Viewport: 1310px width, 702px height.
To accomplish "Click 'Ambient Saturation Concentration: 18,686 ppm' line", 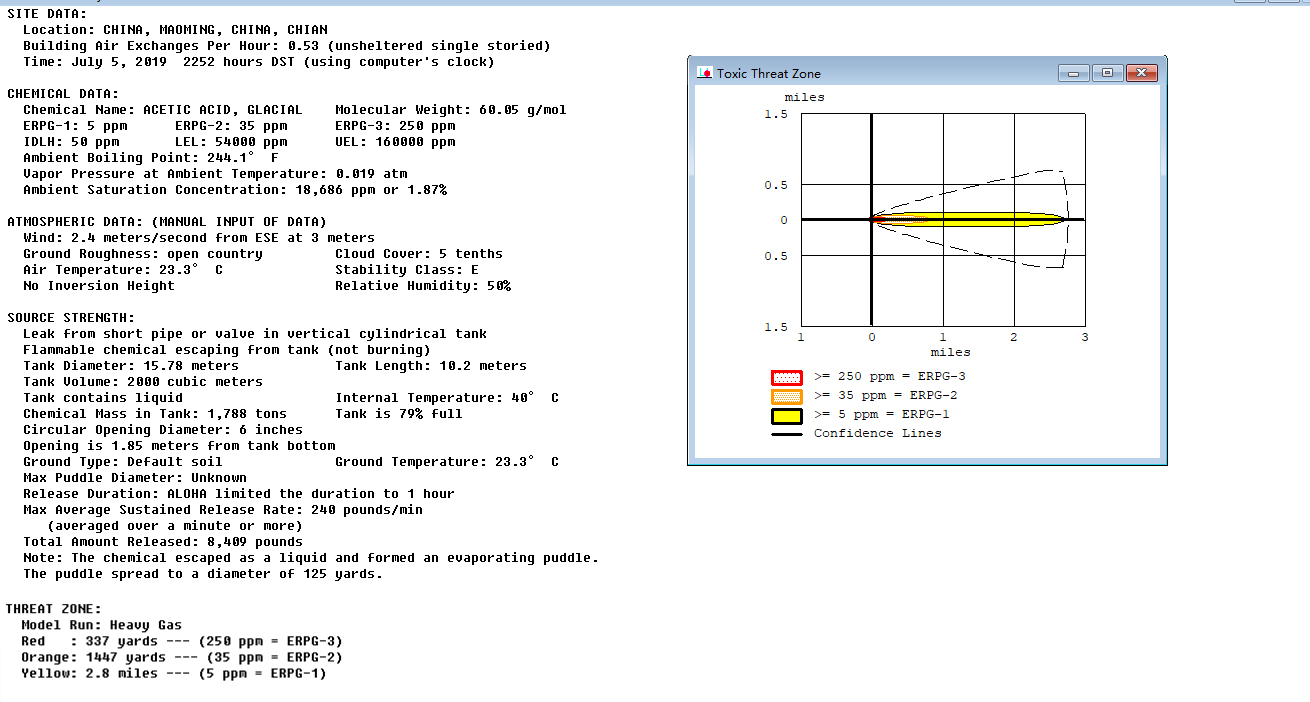I will 235,190.
